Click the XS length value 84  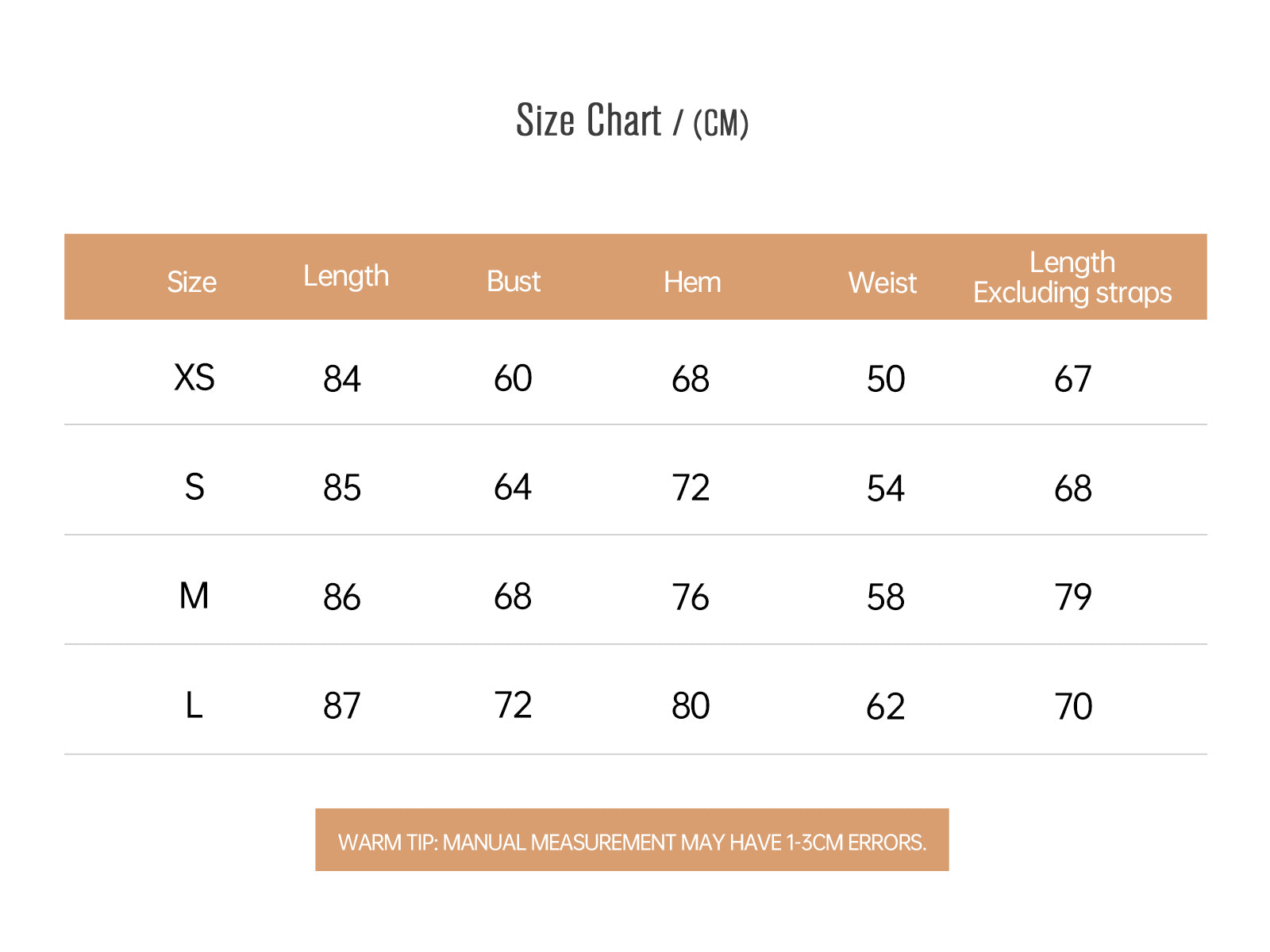(342, 379)
